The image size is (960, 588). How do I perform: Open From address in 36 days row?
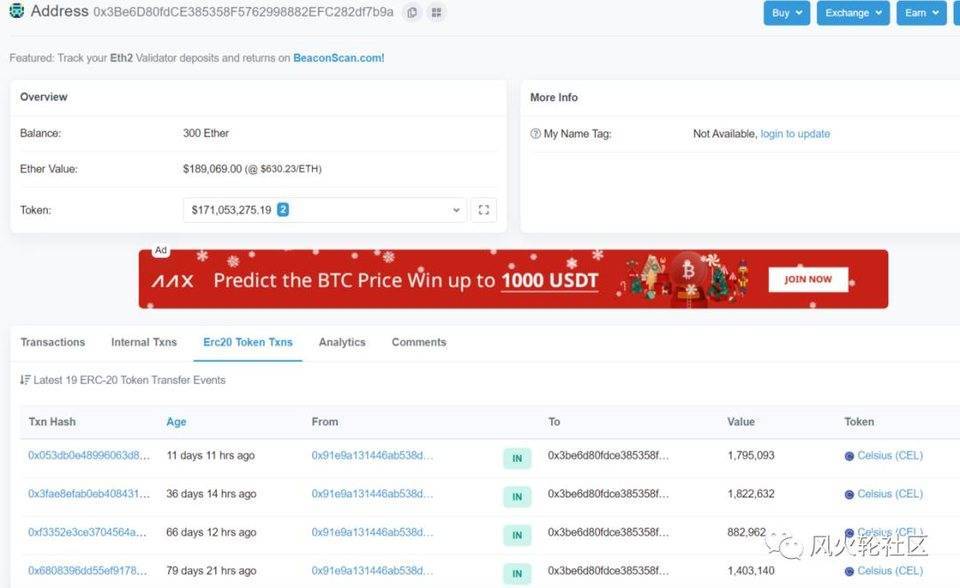[x=372, y=494]
